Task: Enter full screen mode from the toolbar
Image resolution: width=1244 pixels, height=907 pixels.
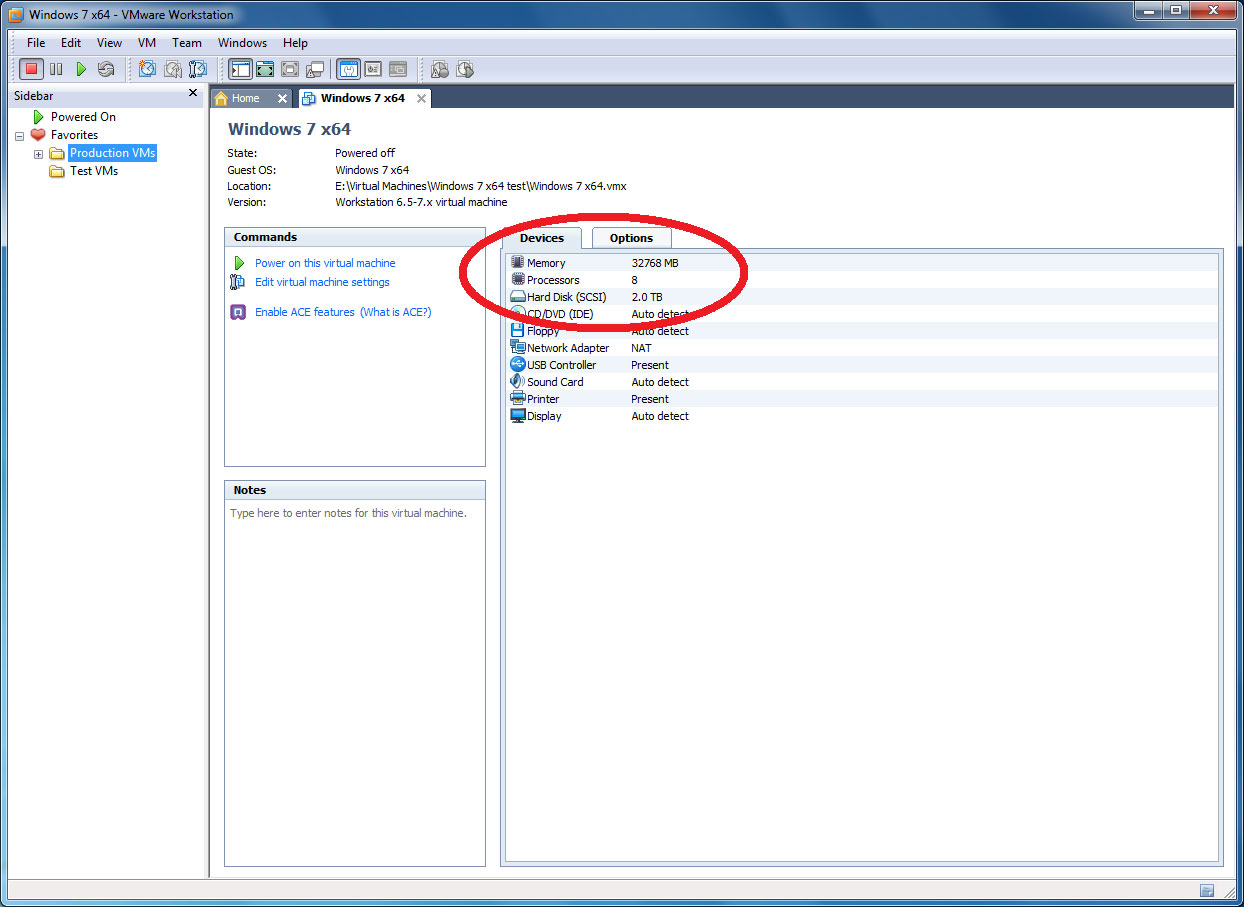Action: (x=264, y=68)
